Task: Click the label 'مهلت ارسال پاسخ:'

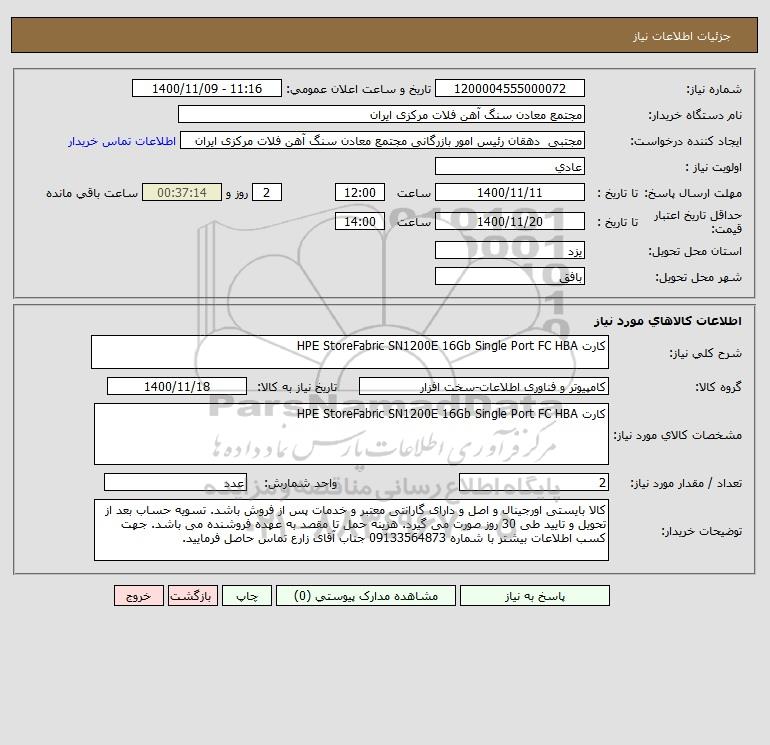Action: click(693, 193)
